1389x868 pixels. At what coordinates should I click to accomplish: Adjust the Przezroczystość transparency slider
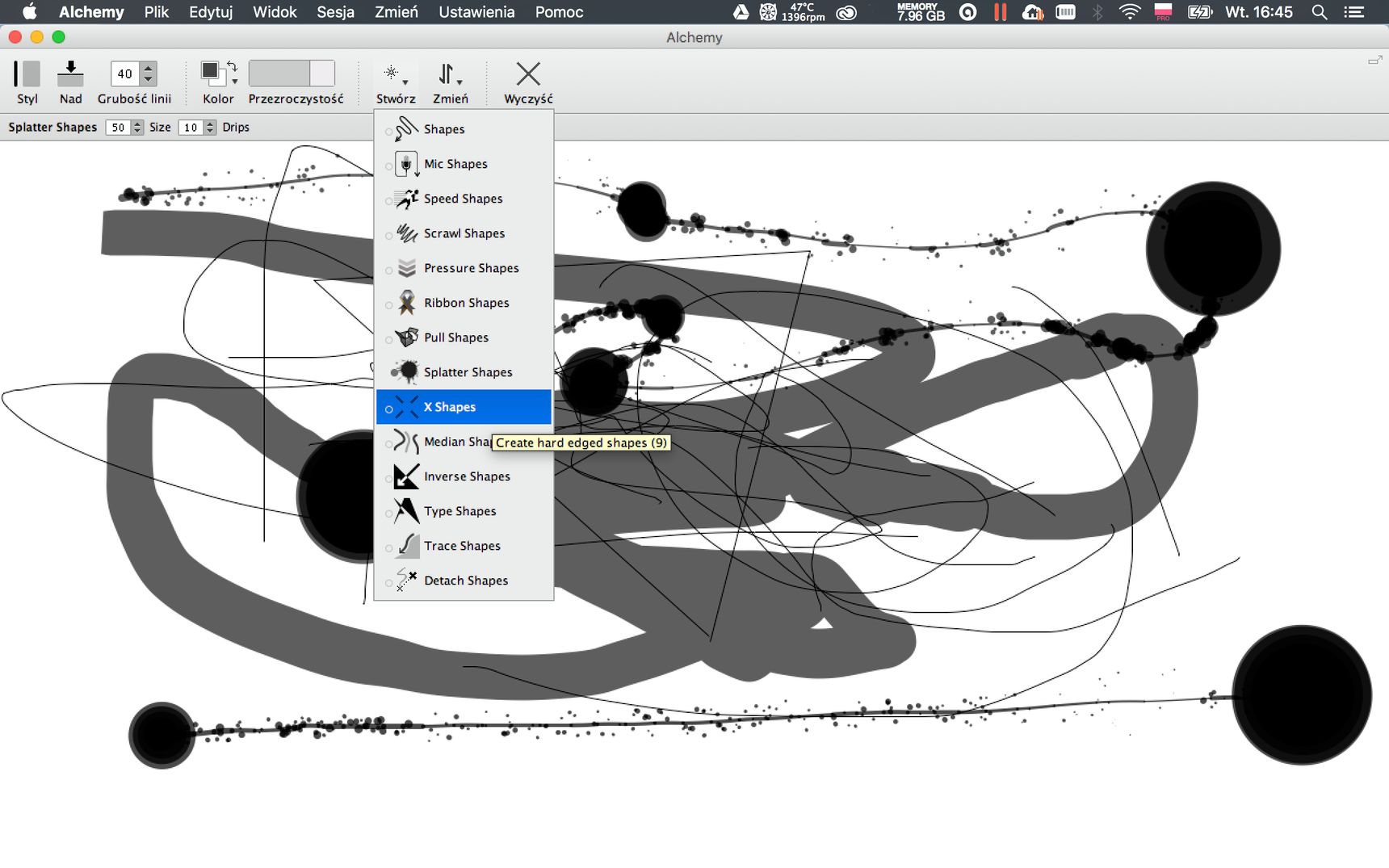tap(292, 73)
